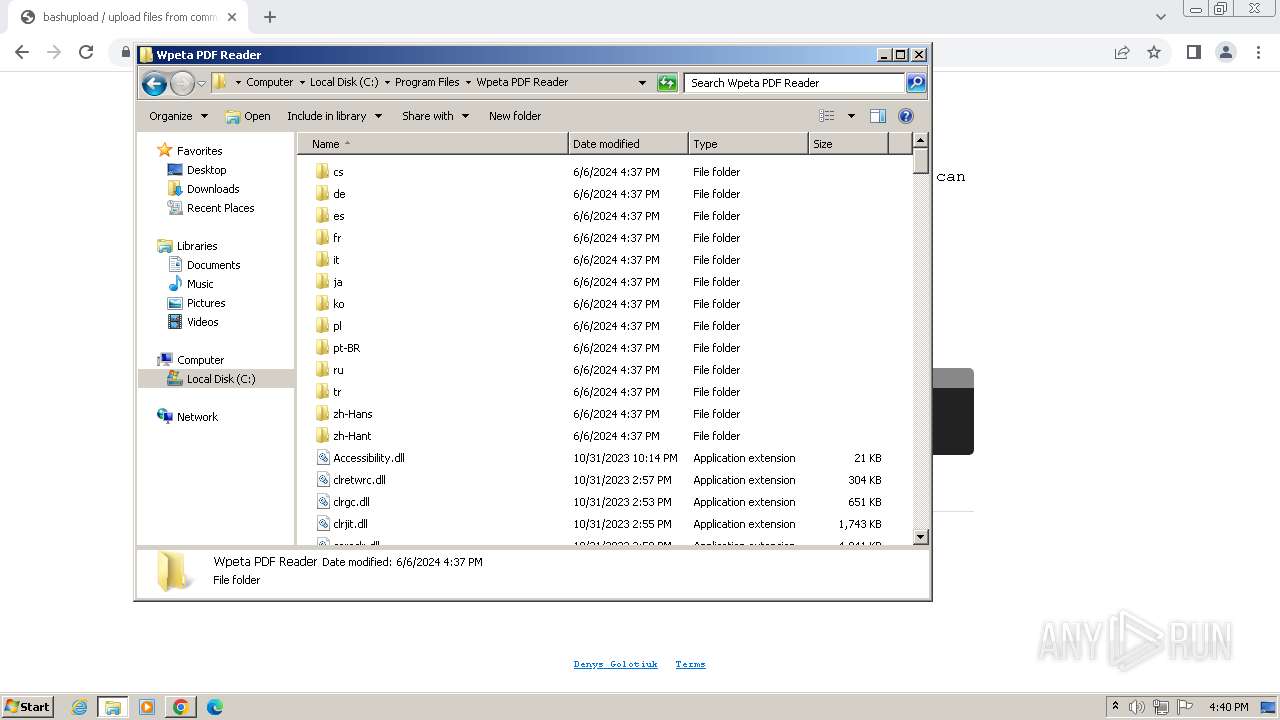Sort by the Size column header

coord(848,144)
